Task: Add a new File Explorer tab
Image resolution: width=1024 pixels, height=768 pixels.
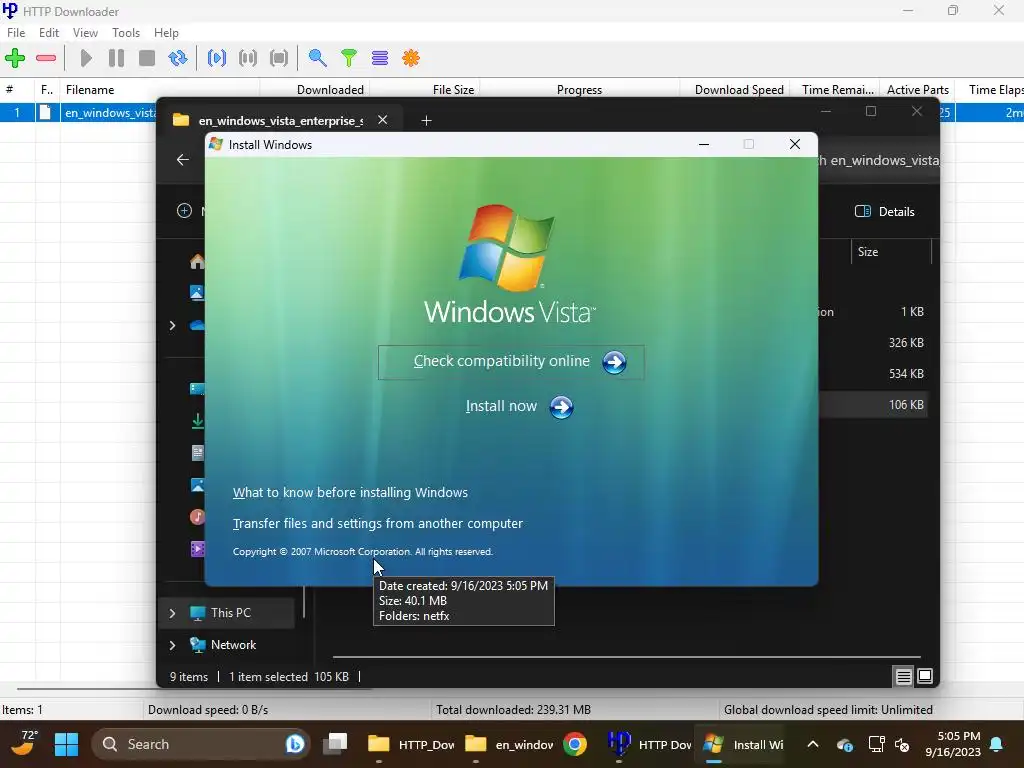Action: (426, 120)
